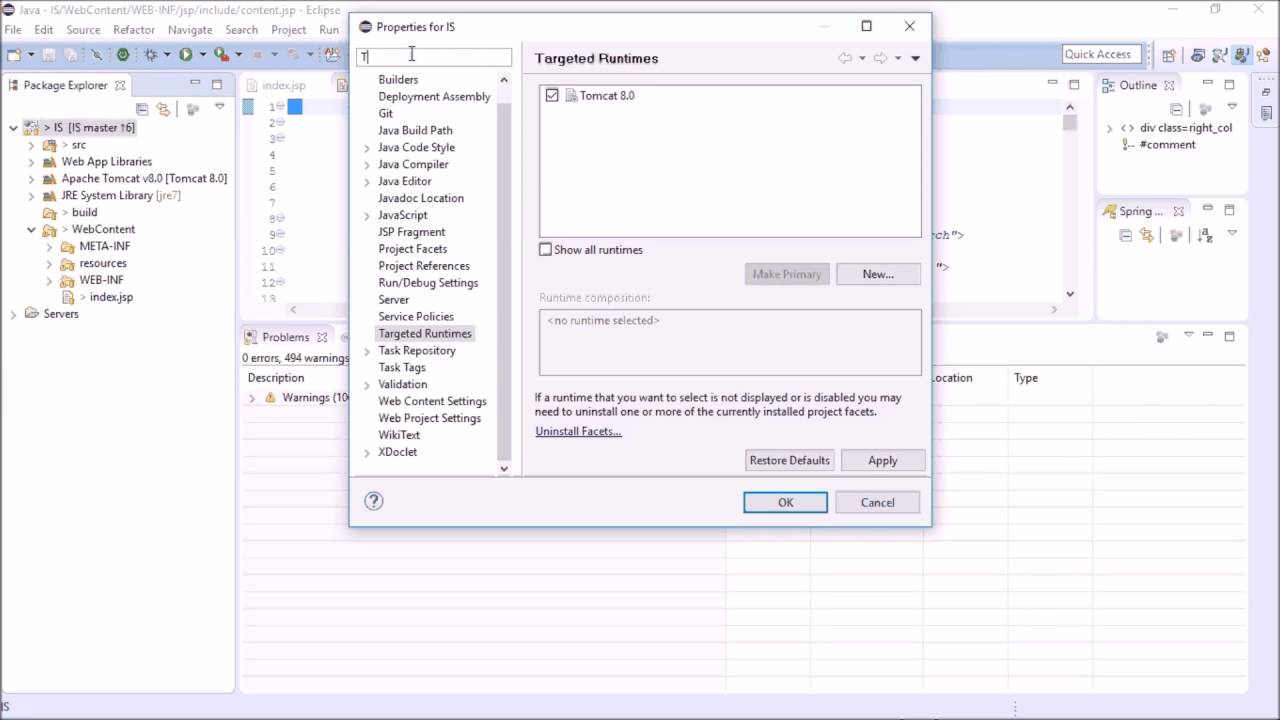The height and width of the screenshot is (720, 1280).
Task: Select Java Build Path property page
Action: tap(415, 131)
